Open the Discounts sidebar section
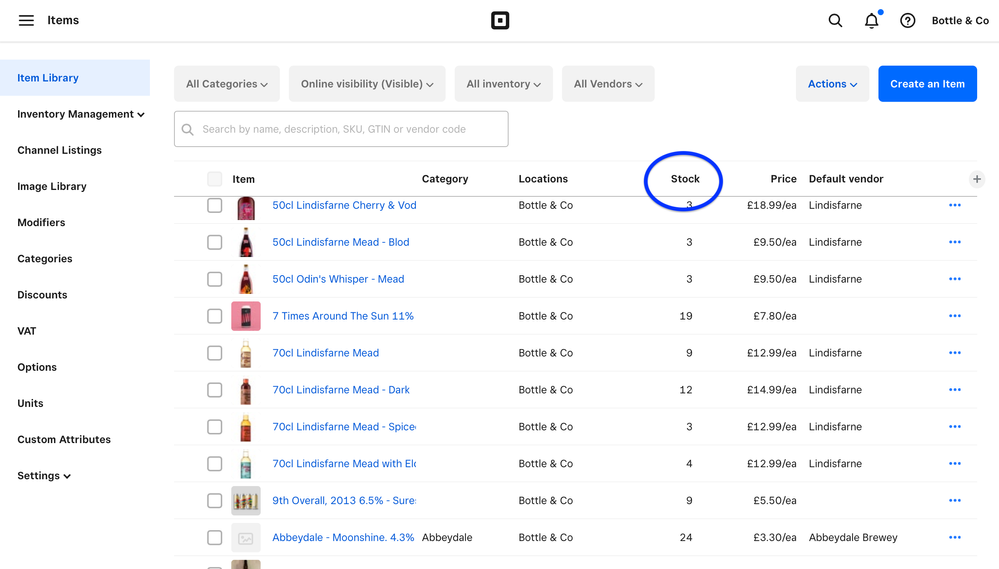Viewport: 999px width, 569px height. [x=42, y=295]
